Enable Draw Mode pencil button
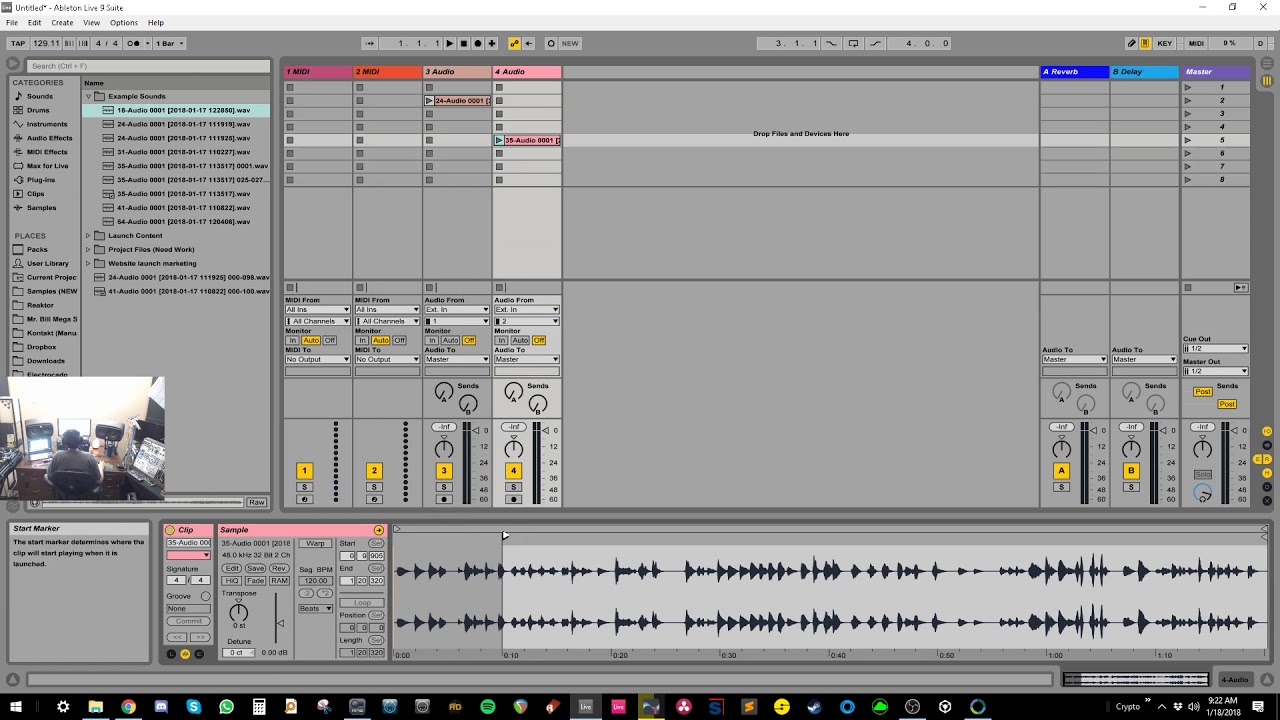1280x720 pixels. [1131, 43]
